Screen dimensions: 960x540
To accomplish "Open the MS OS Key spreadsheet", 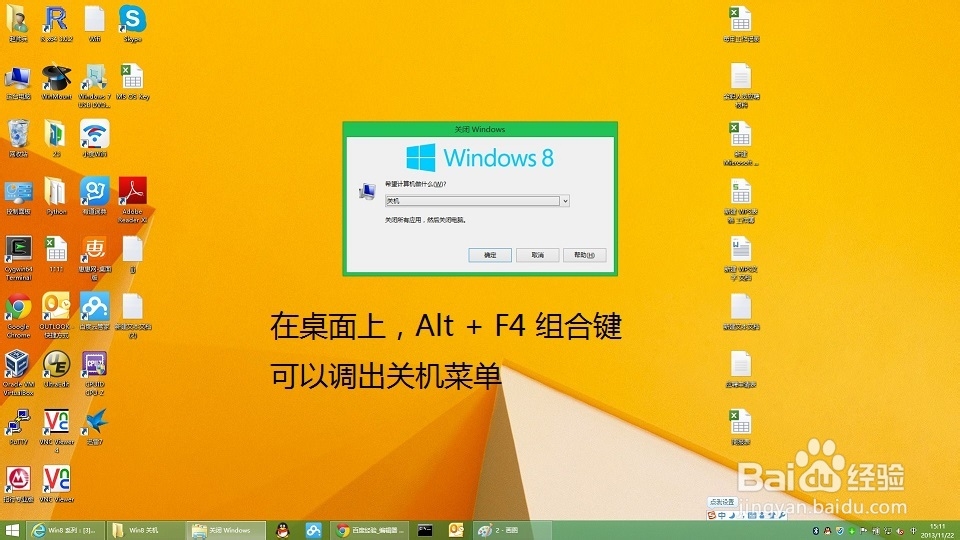I will (132, 81).
